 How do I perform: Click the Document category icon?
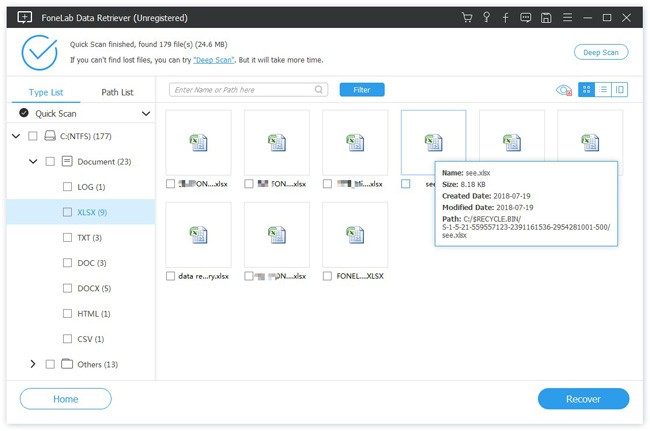(x=67, y=161)
